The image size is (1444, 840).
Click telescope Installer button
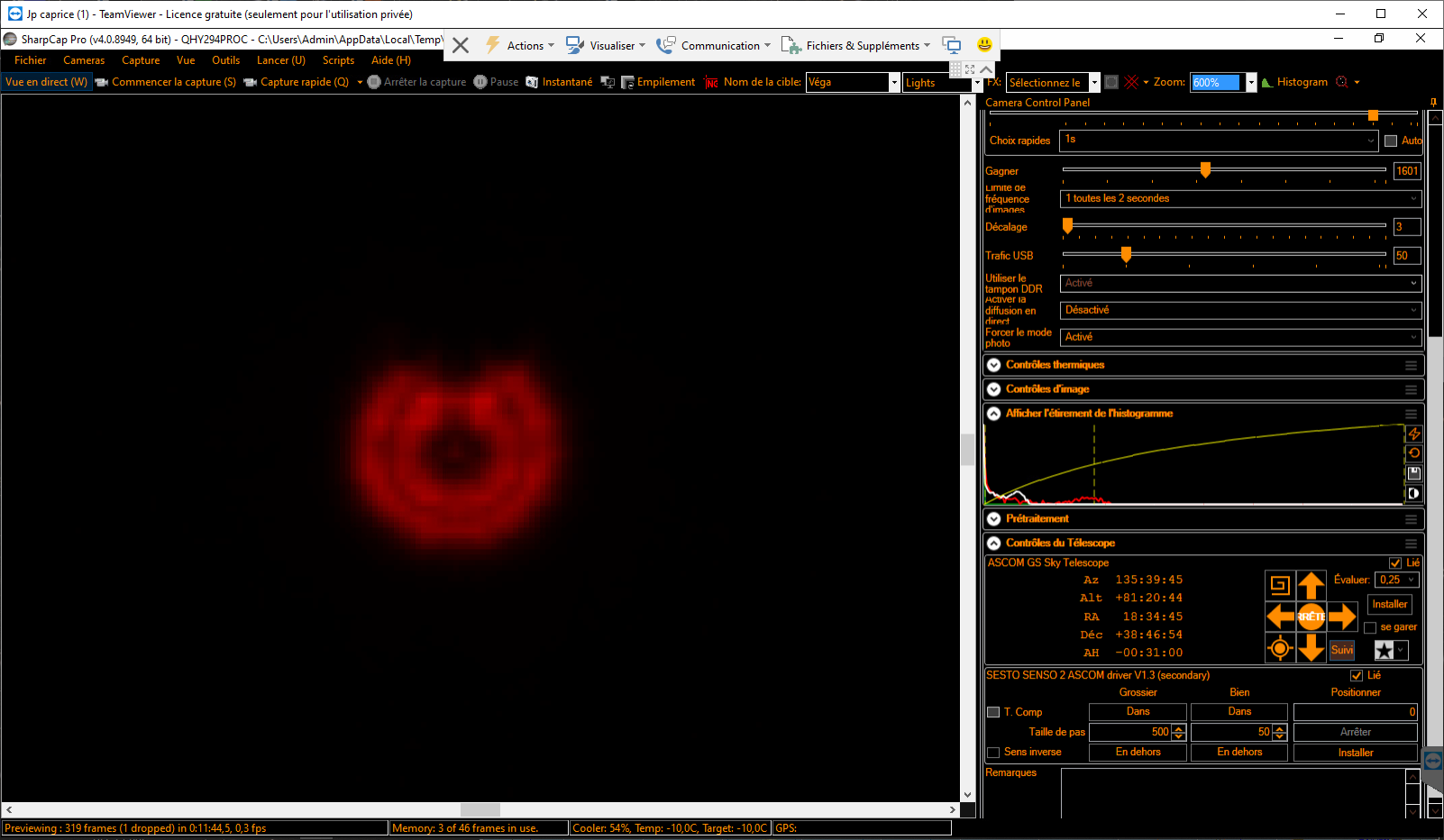coord(1389,605)
